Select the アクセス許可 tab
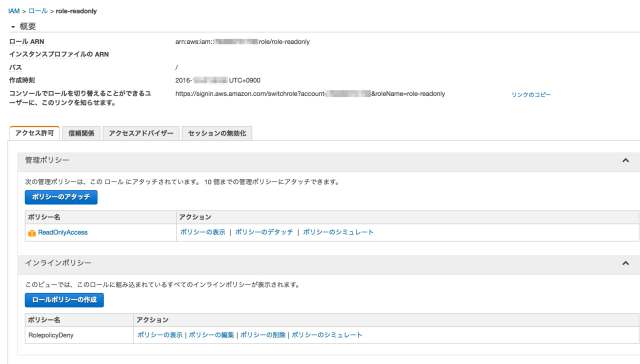 point(34,133)
